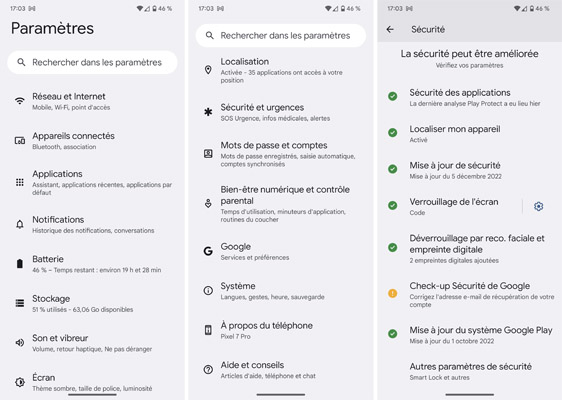Open Stockage settings entry
This screenshot has width=562, height=400.
pyautogui.click(x=92, y=303)
